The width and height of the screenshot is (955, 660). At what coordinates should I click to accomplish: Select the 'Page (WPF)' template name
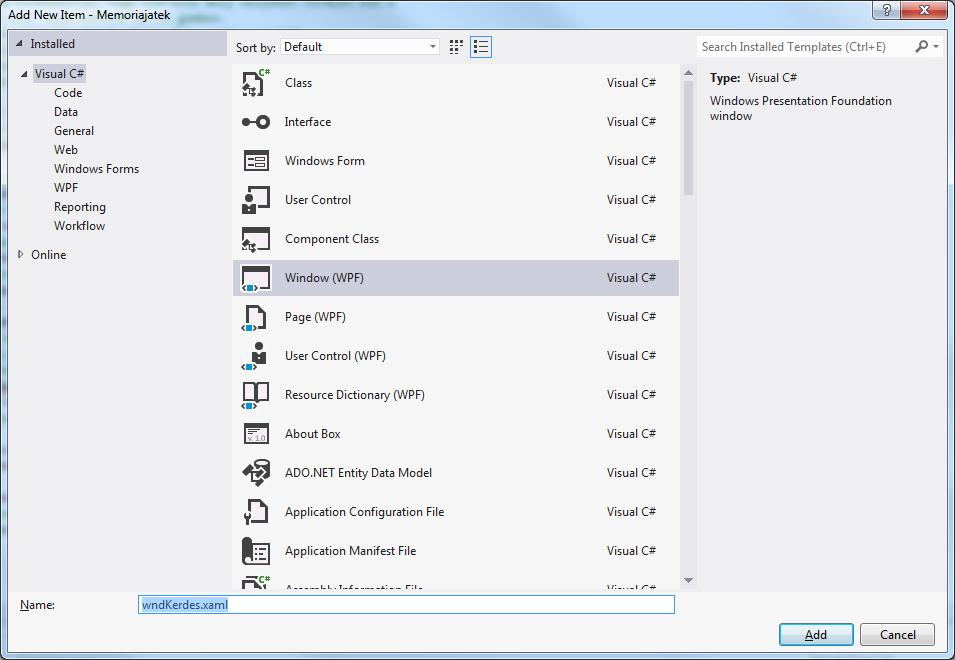[x=315, y=317]
